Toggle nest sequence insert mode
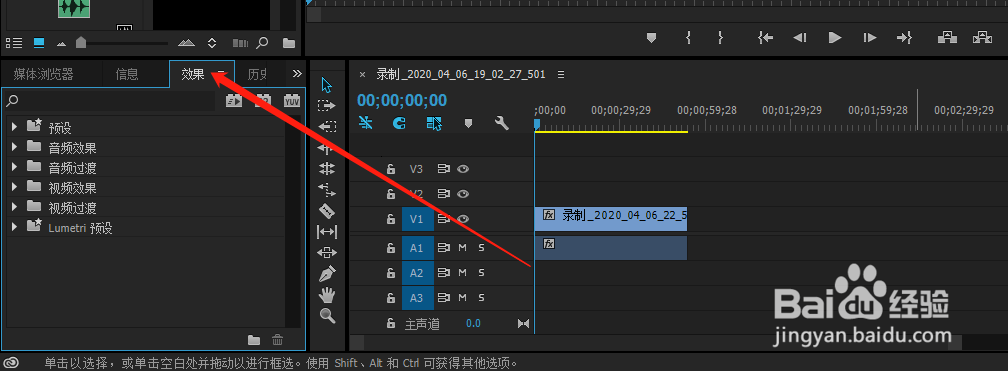The width and height of the screenshot is (1008, 371). point(366,123)
